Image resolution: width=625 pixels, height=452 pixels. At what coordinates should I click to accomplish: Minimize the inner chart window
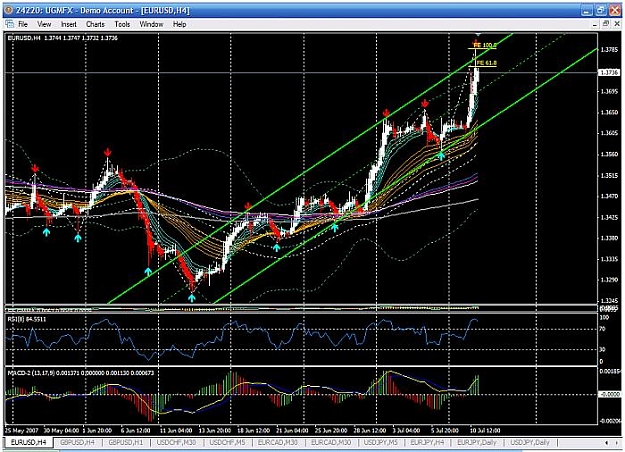(594, 24)
